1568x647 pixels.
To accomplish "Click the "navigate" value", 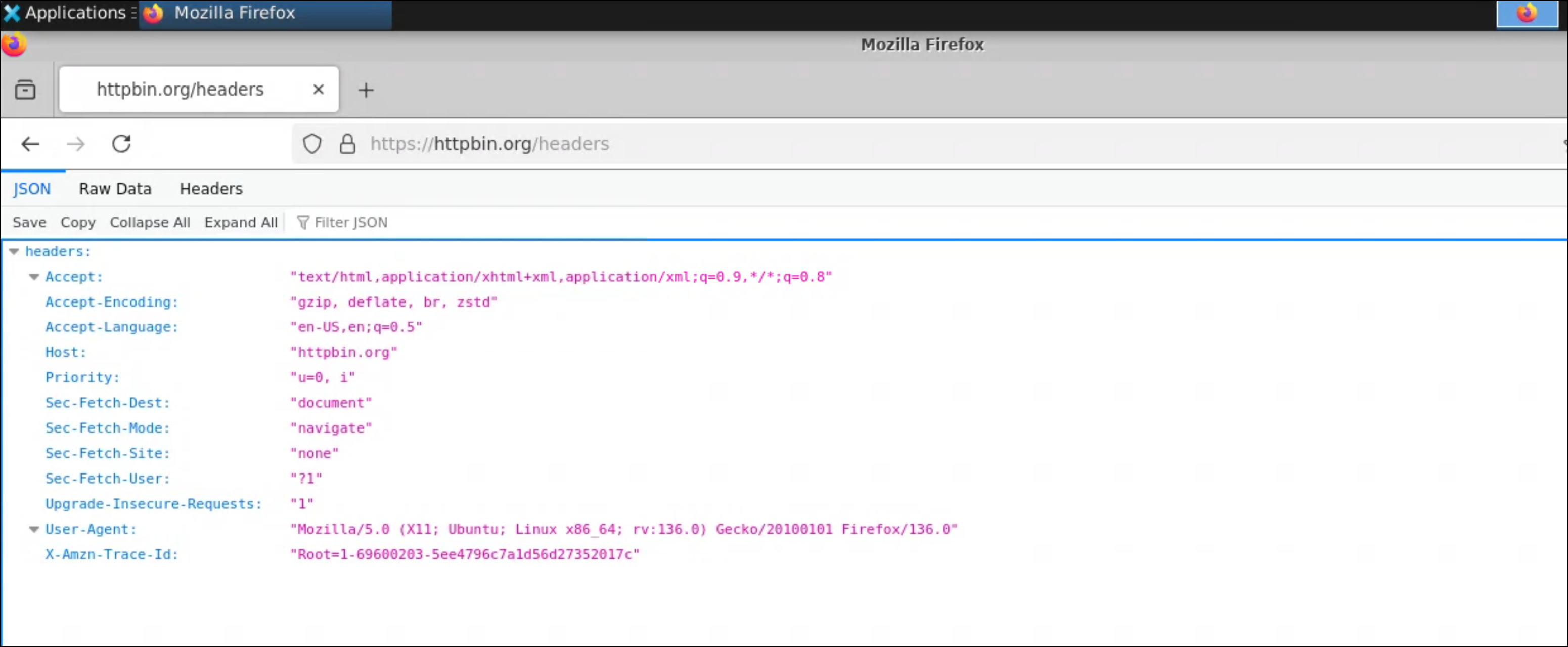I will pyautogui.click(x=331, y=428).
